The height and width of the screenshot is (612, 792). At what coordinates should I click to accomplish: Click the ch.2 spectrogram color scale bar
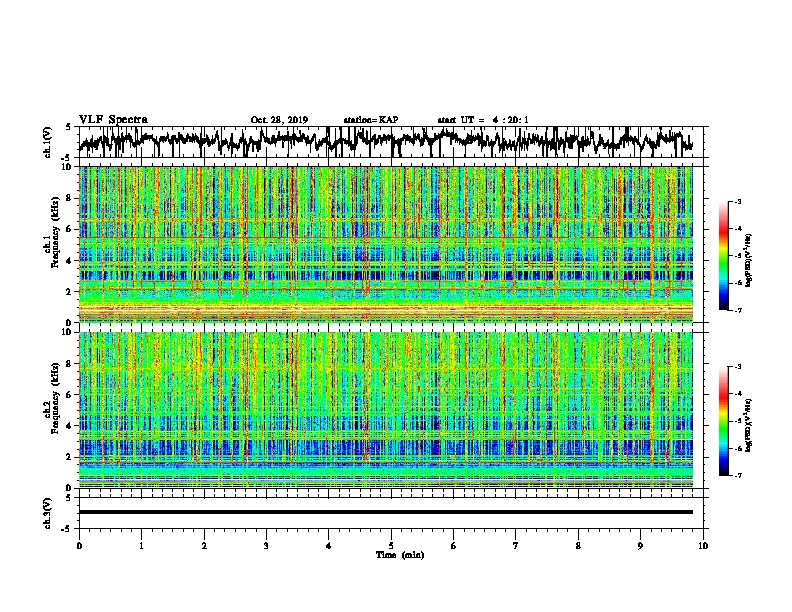(723, 421)
